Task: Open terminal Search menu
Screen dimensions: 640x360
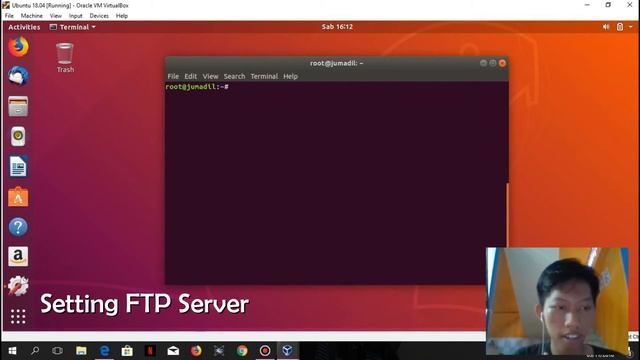Action: coord(234,76)
